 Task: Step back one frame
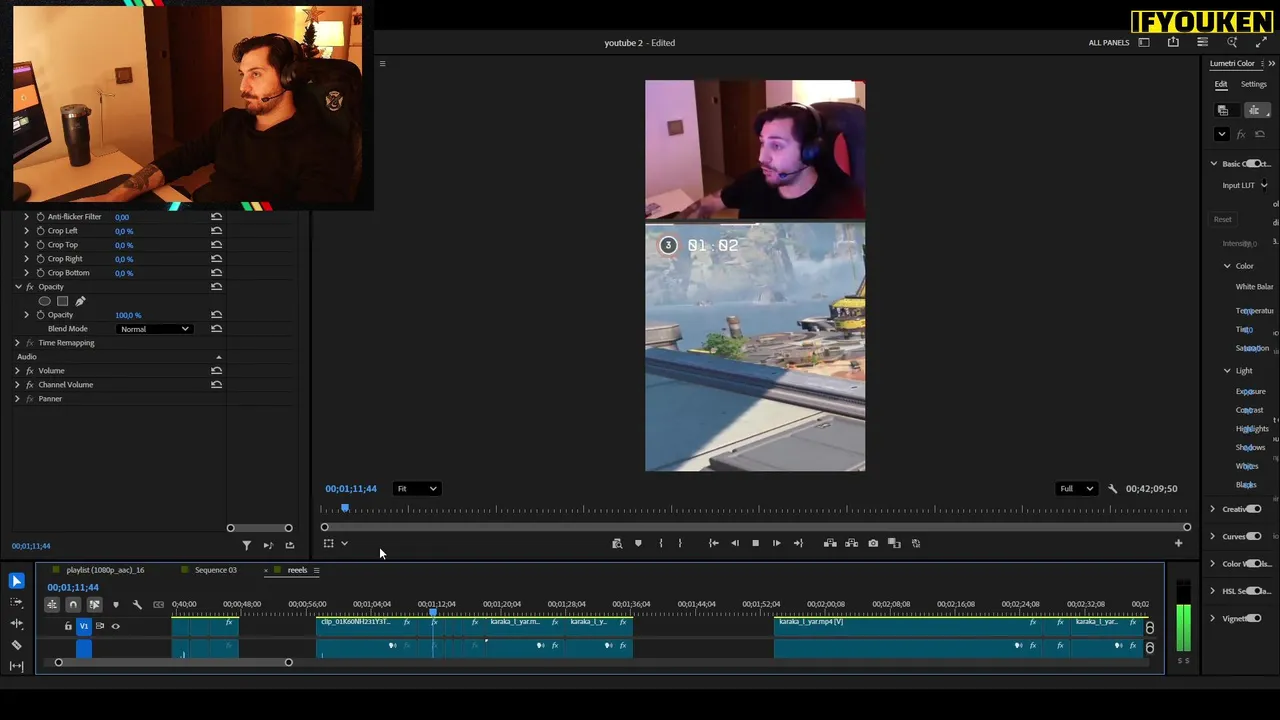click(x=734, y=543)
